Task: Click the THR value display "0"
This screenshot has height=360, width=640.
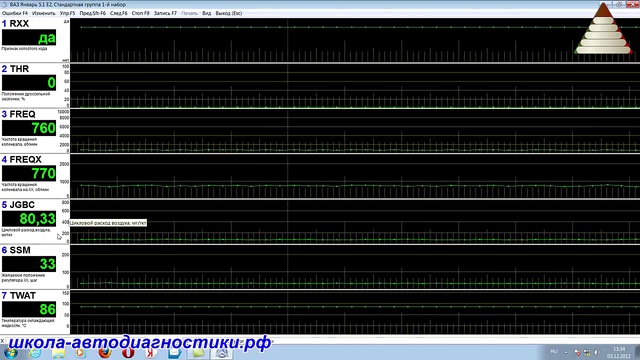Action: [29, 83]
